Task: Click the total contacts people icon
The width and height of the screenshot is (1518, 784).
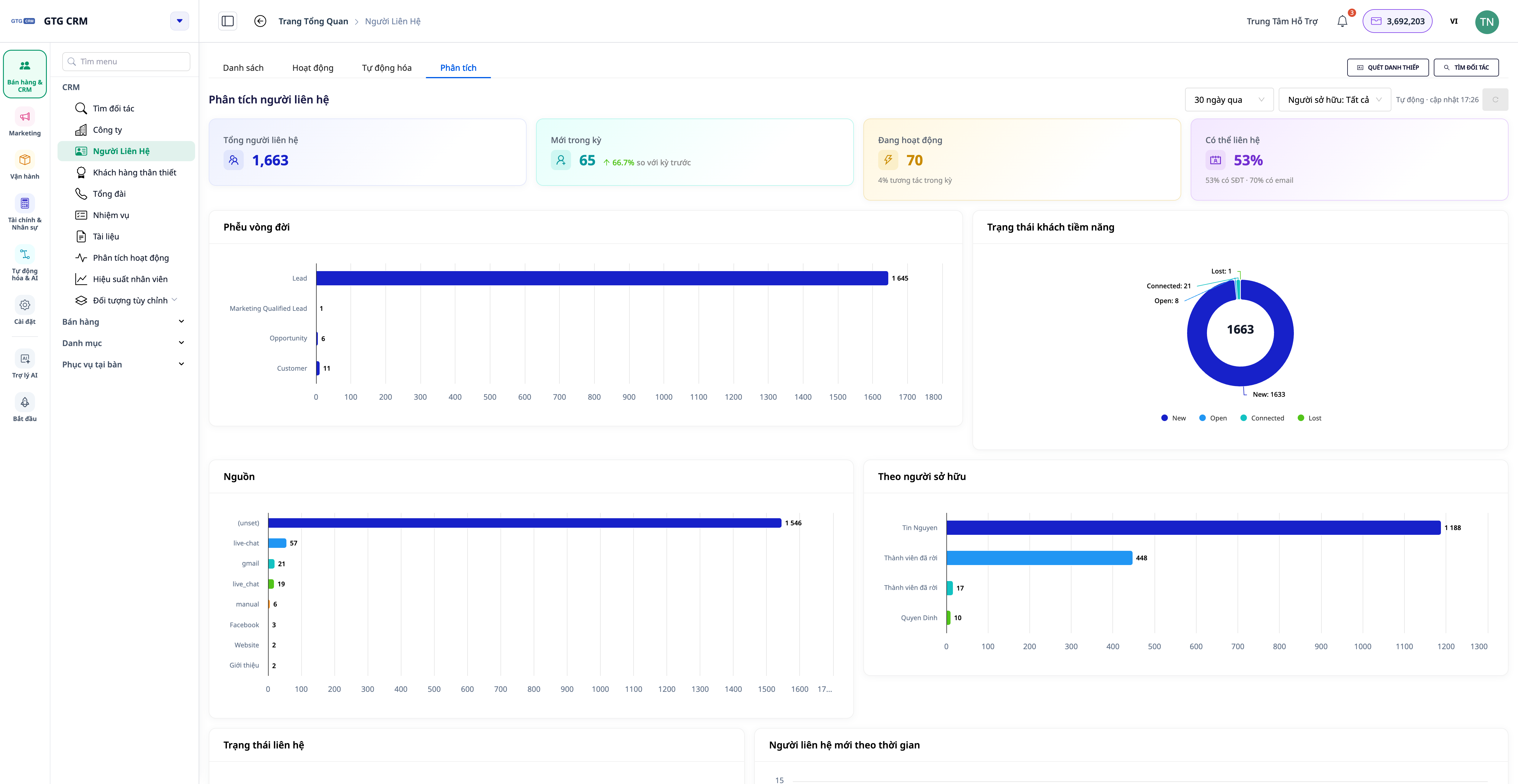Action: [233, 160]
